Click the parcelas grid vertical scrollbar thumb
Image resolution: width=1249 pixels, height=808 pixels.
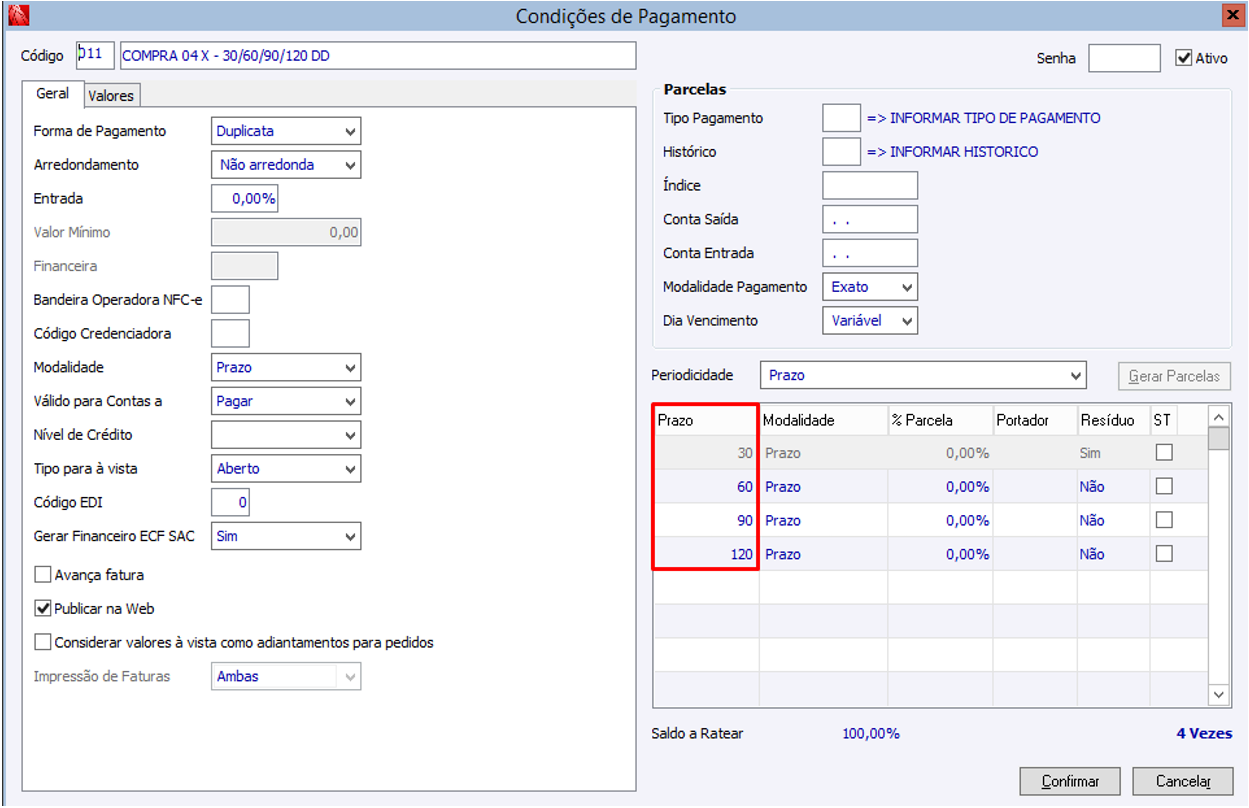click(1218, 439)
